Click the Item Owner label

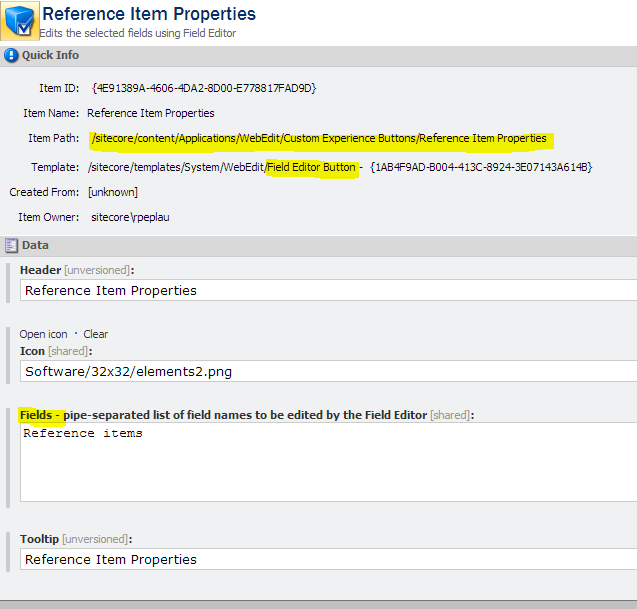49,217
